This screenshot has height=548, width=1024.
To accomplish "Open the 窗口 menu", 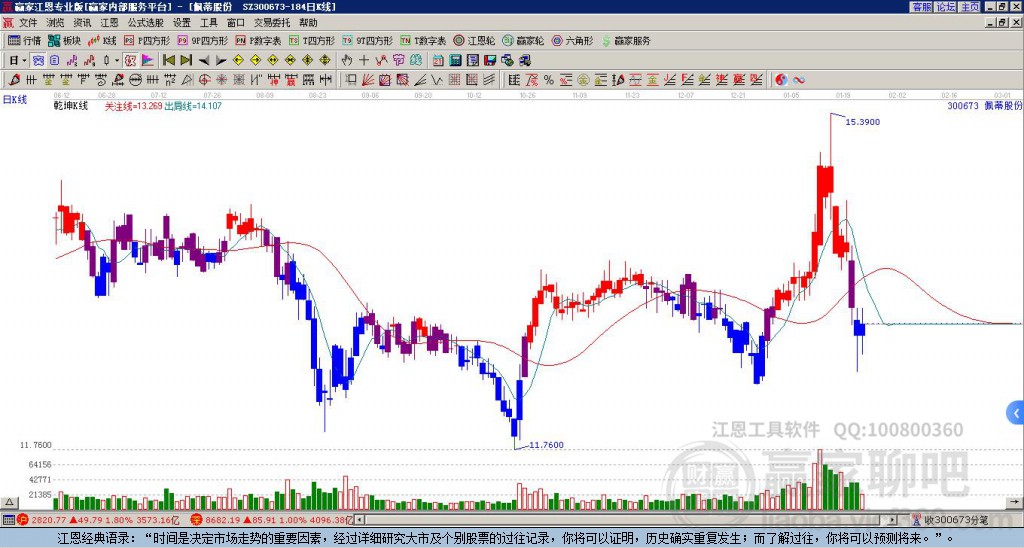I will point(236,23).
